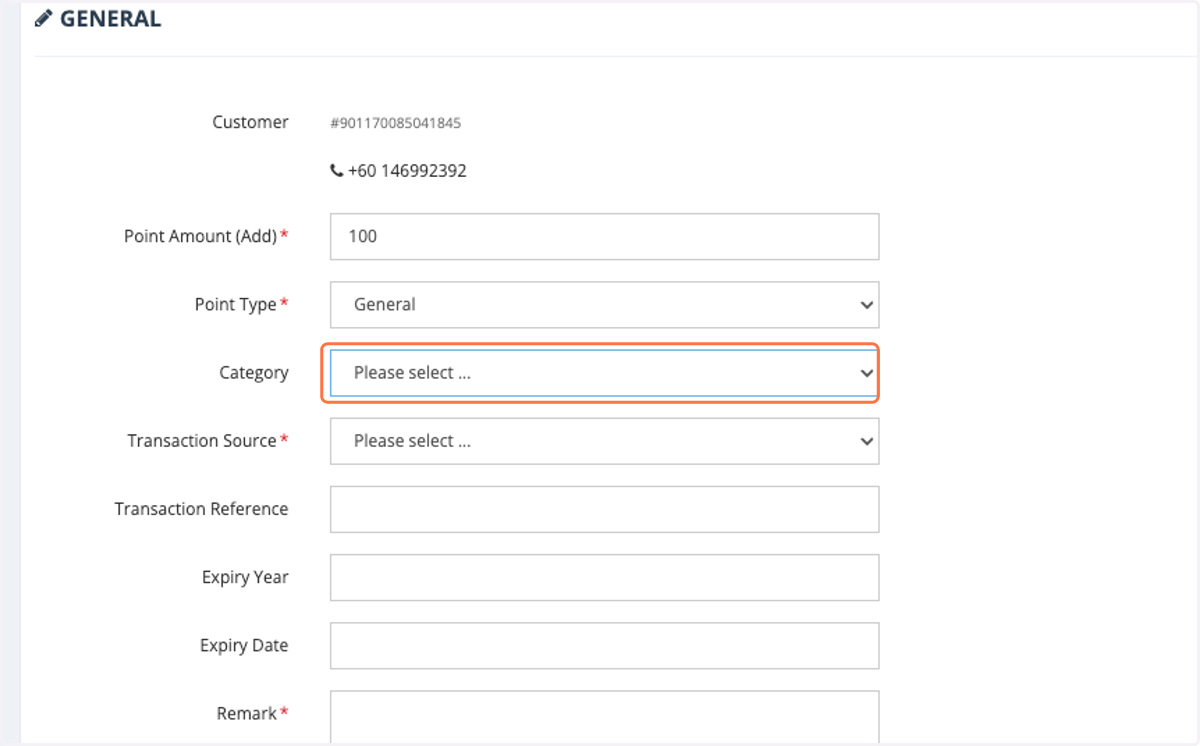This screenshot has width=1200, height=746.
Task: Click the Transaction Reference input field
Action: [x=604, y=509]
